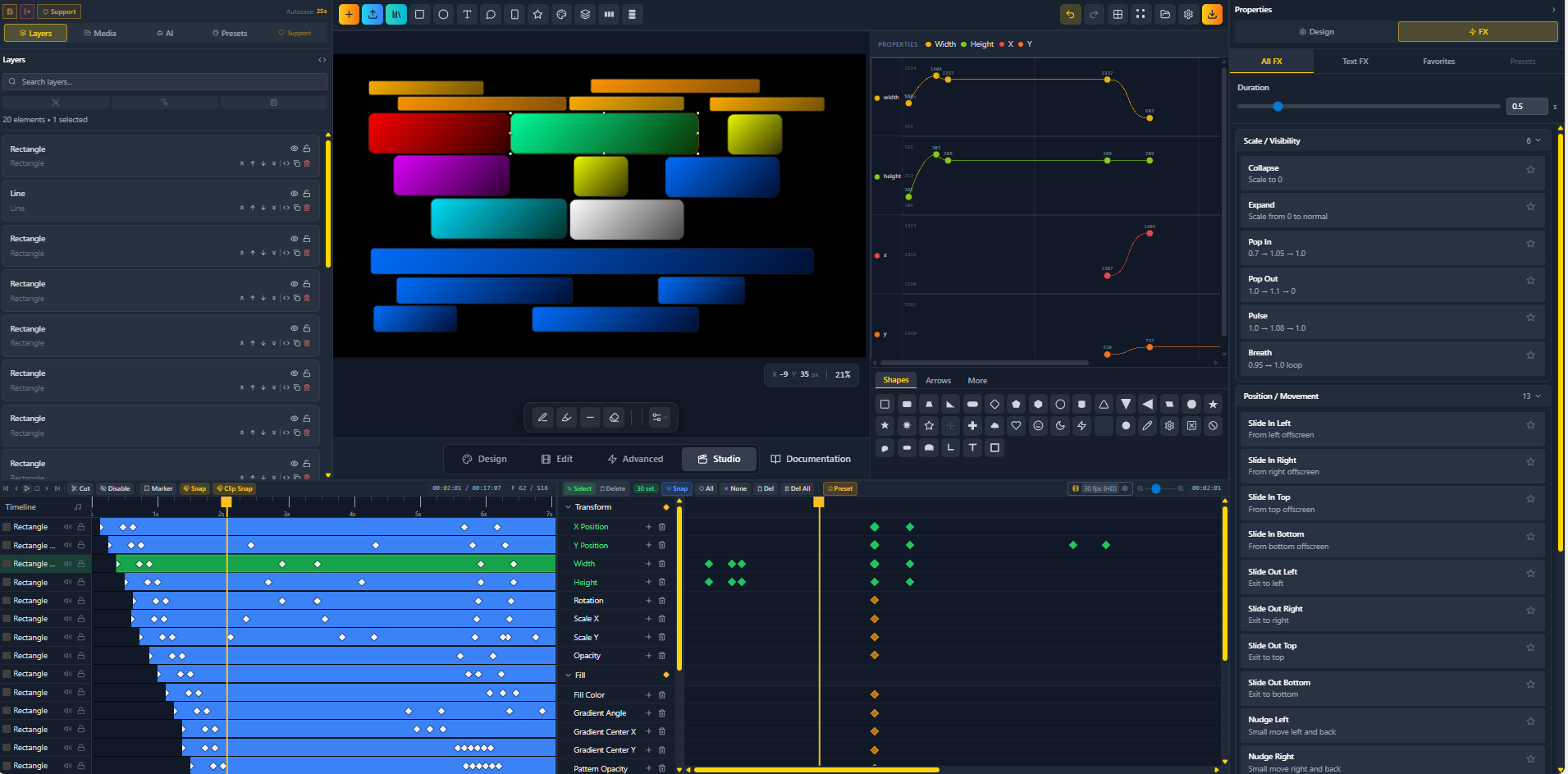Viewport: 1568px width, 774px height.
Task: Select the Pen drawing tool above Design tab
Action: point(542,418)
